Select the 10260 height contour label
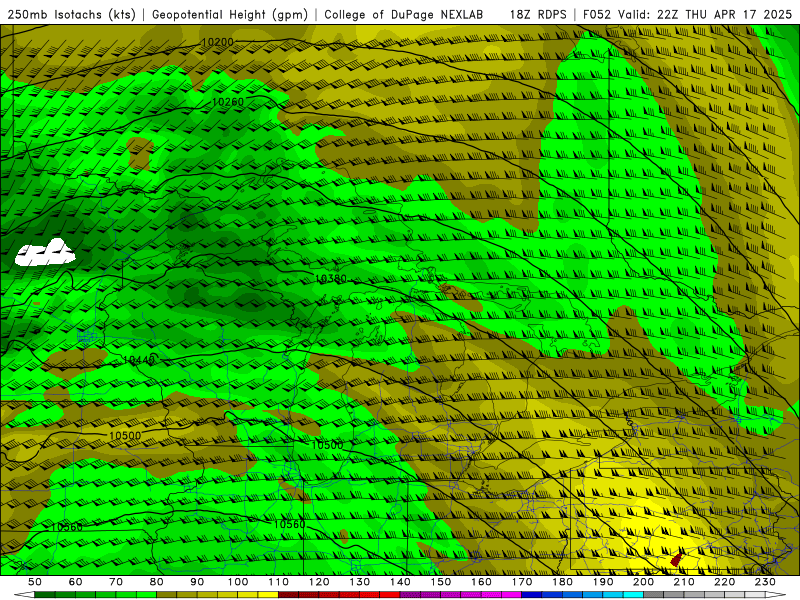Image resolution: width=800 pixels, height=600 pixels. [x=228, y=102]
